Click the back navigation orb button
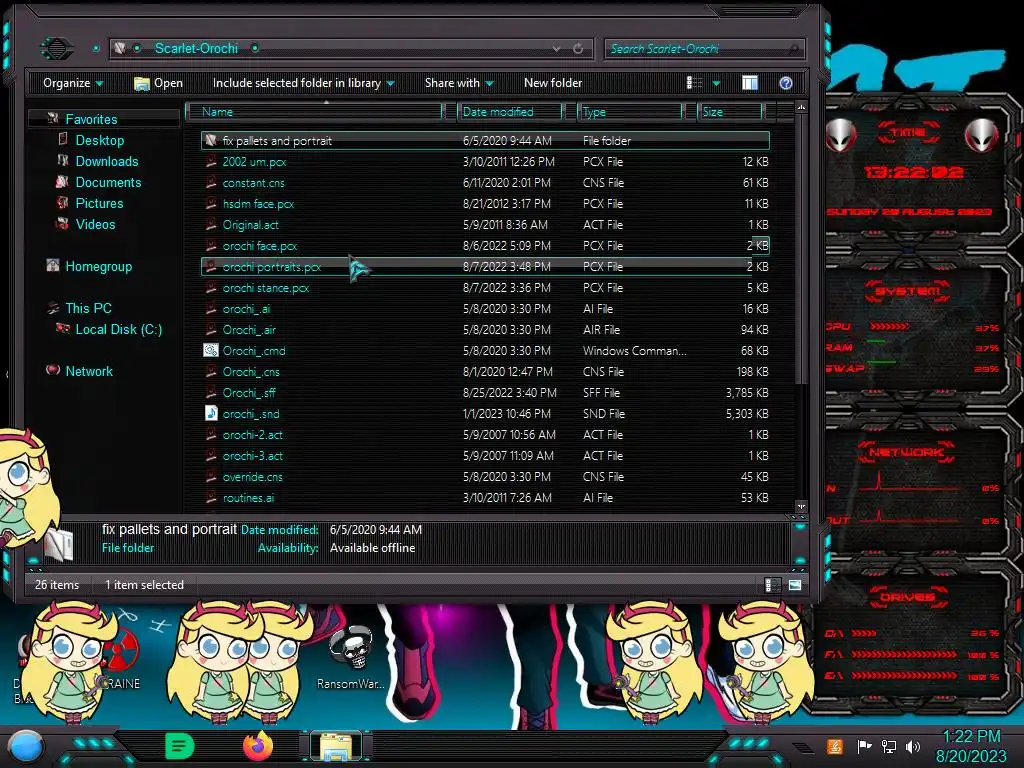This screenshot has height=768, width=1024. tap(56, 48)
